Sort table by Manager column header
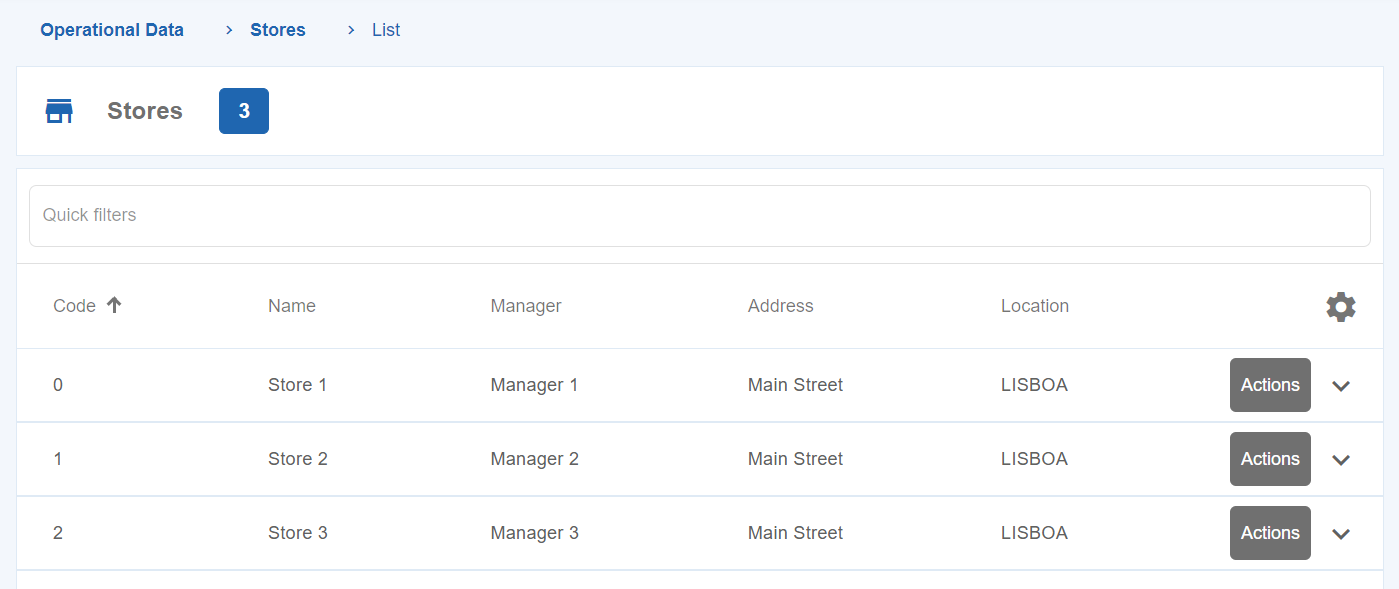The width and height of the screenshot is (1399, 589). 525,306
